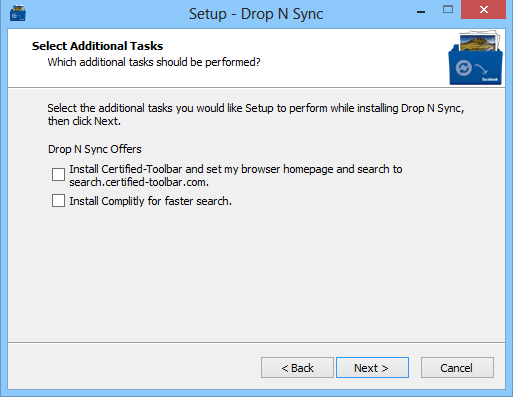Tick the Install Complitly checkbox box
513x397 pixels.
click(58, 201)
